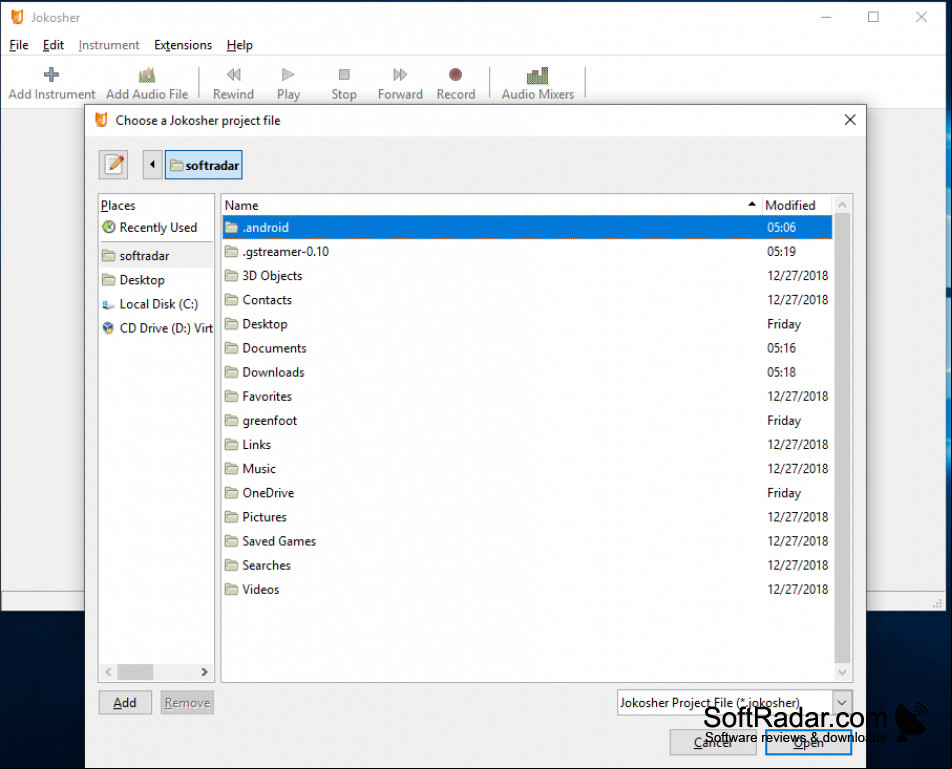Click the file list scrollbar up arrow
The image size is (952, 769).
842,205
